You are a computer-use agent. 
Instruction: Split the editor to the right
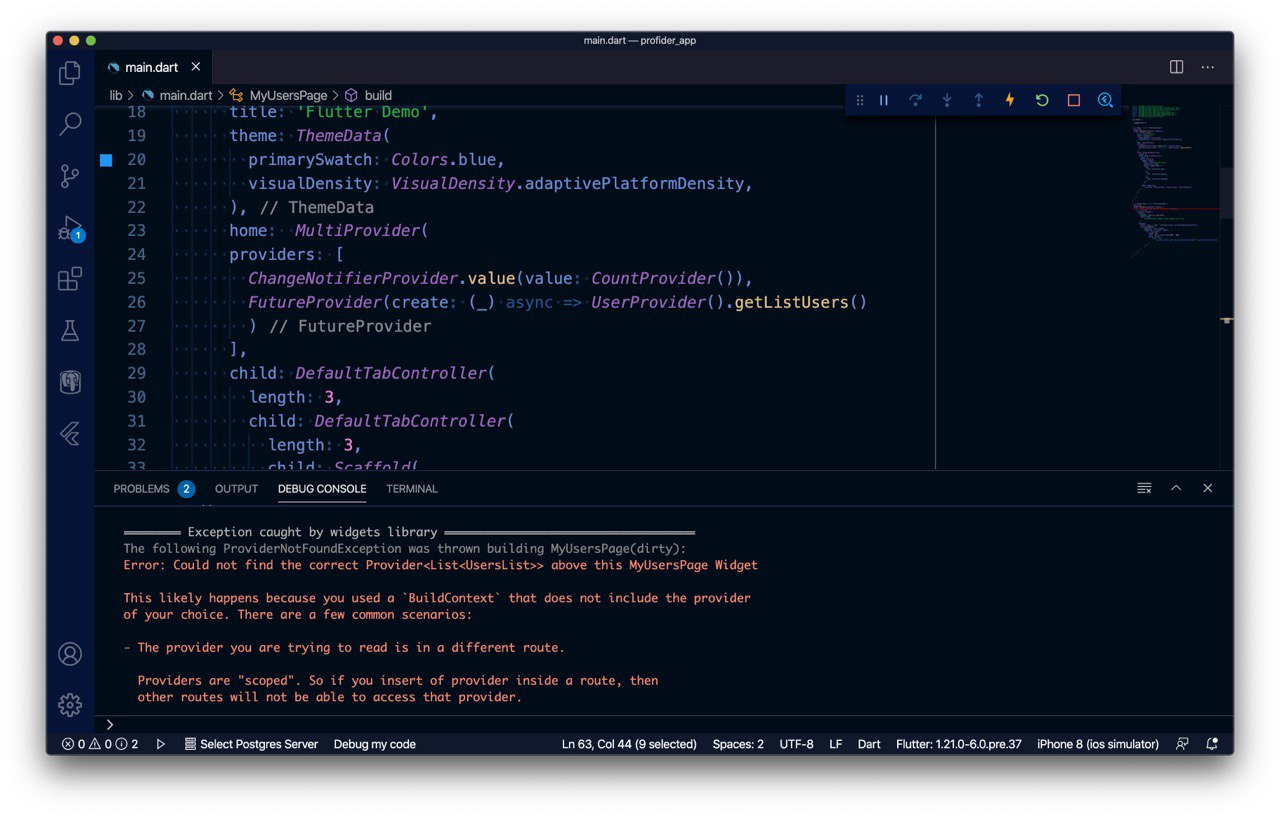1177,67
